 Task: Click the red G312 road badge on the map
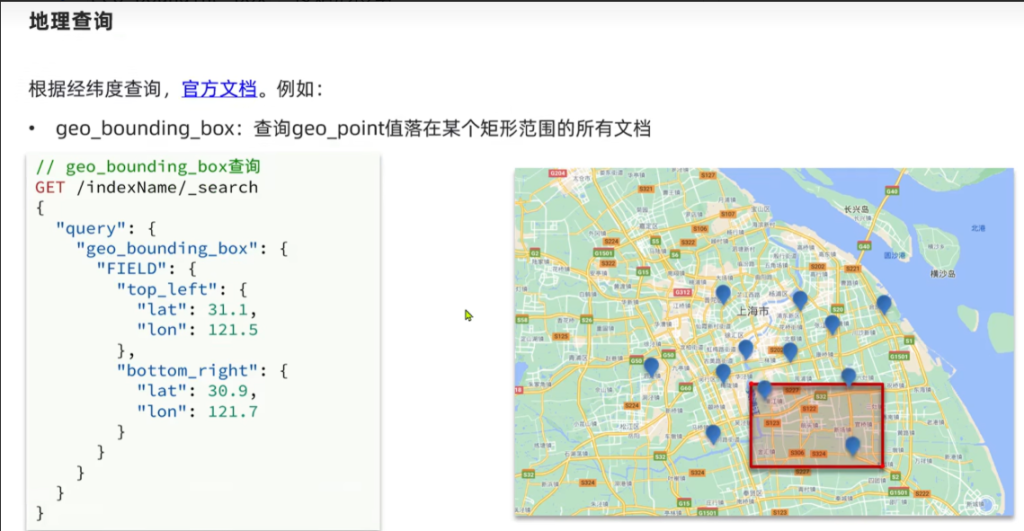pyautogui.click(x=683, y=292)
